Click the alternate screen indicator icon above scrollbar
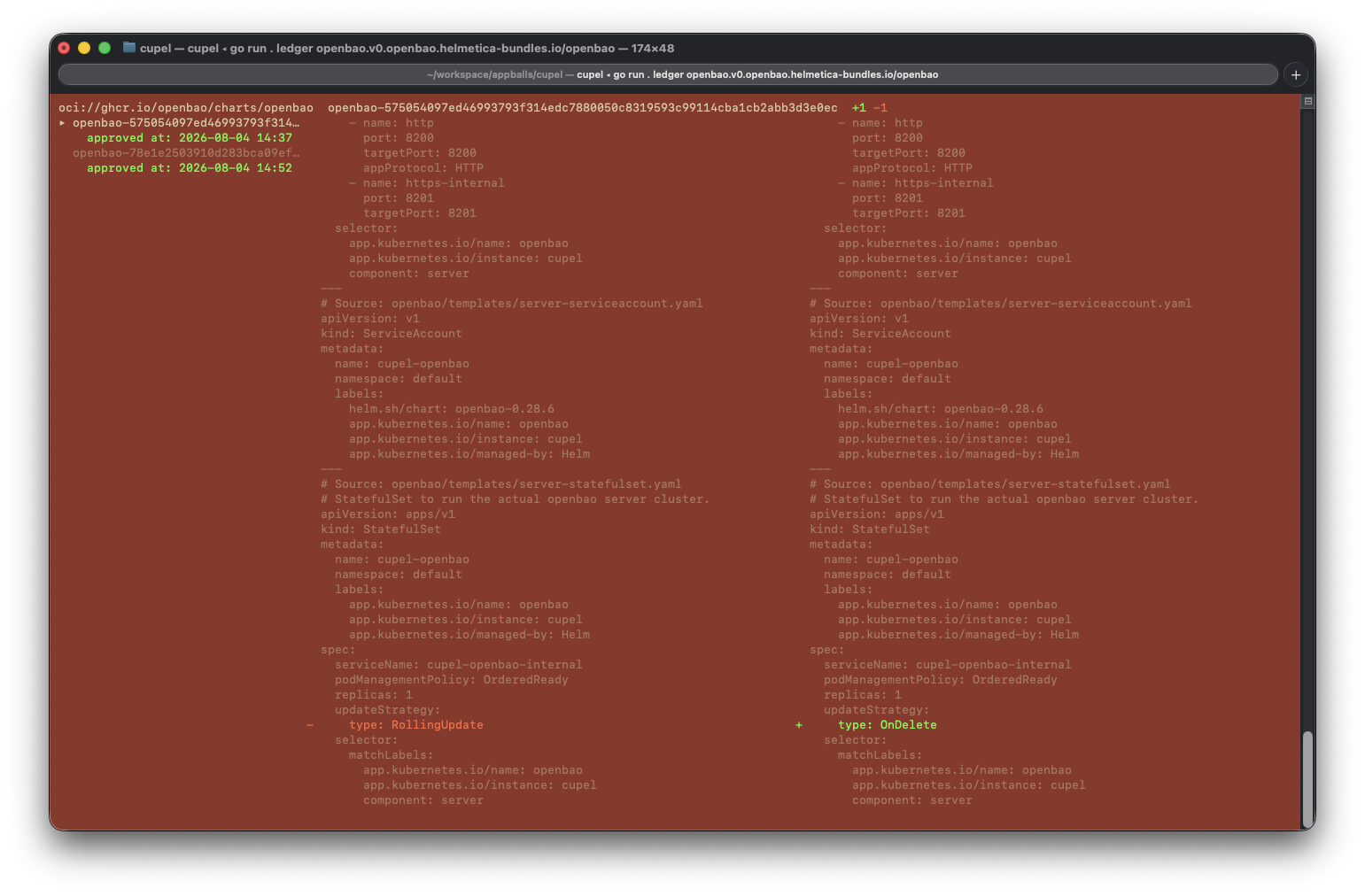The height and width of the screenshot is (896, 1365). [x=1307, y=101]
